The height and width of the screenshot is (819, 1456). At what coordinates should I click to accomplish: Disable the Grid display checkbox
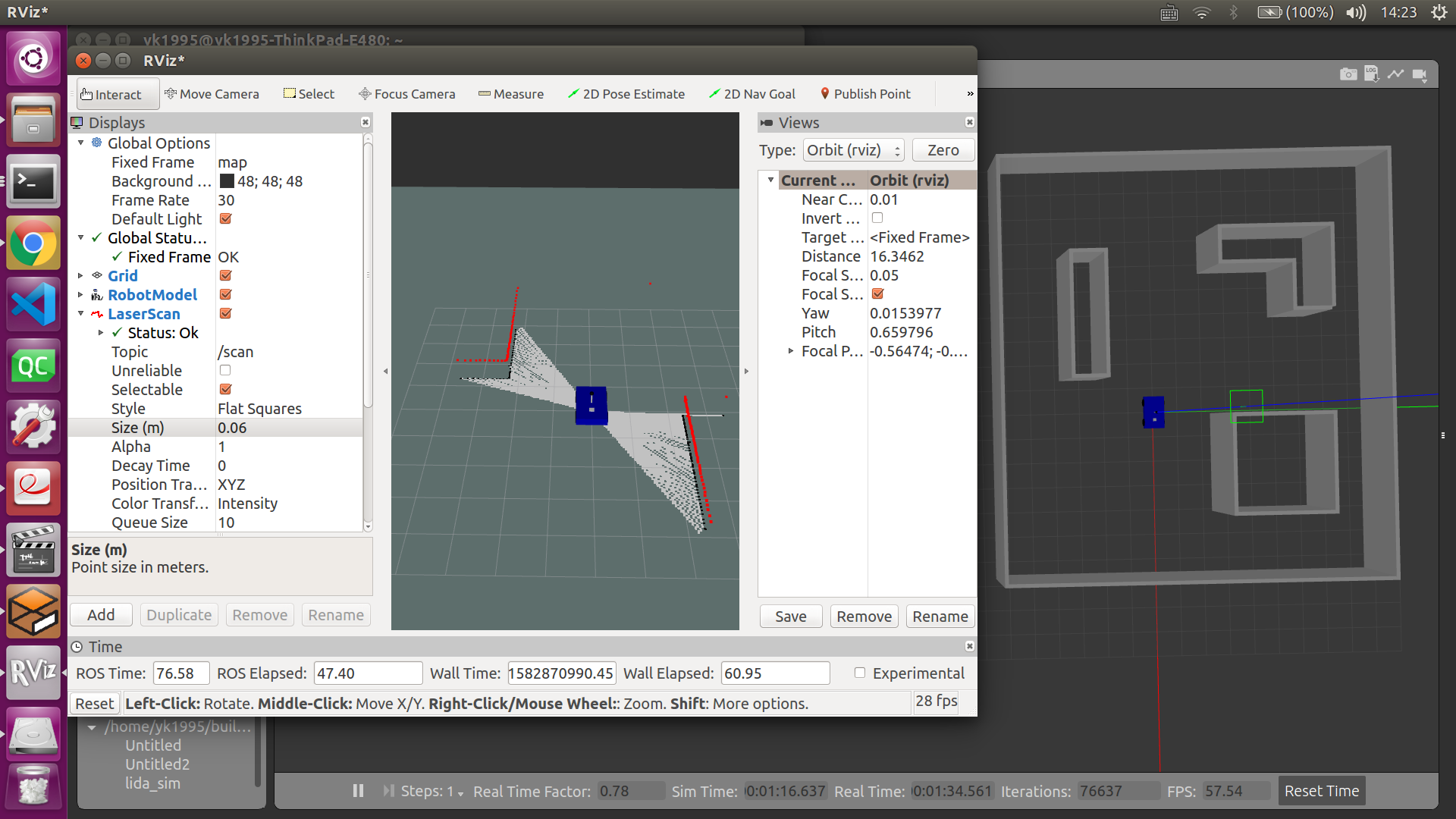(x=225, y=276)
